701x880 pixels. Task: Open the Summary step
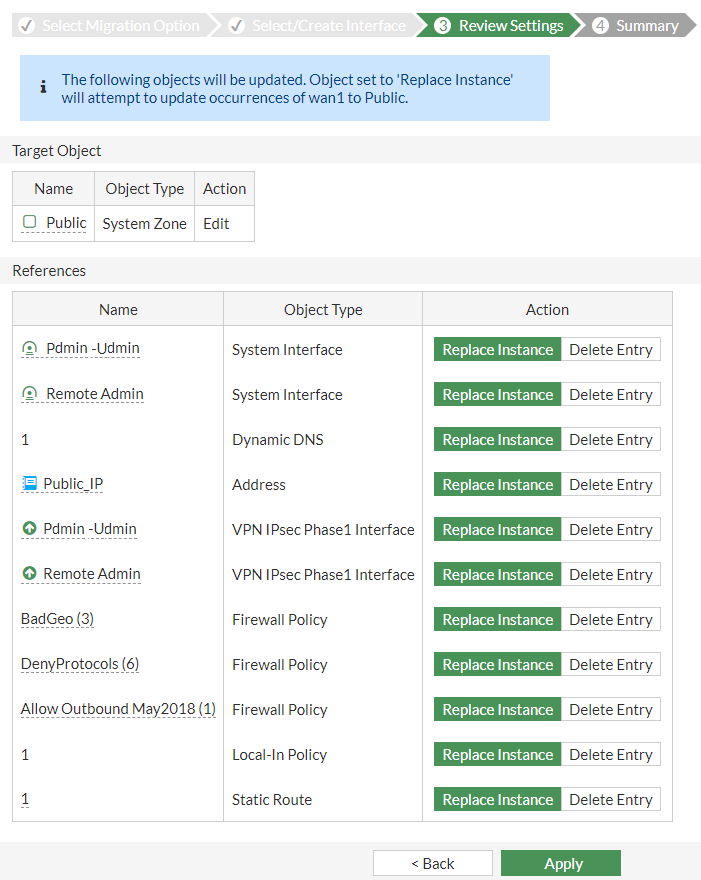point(637,26)
